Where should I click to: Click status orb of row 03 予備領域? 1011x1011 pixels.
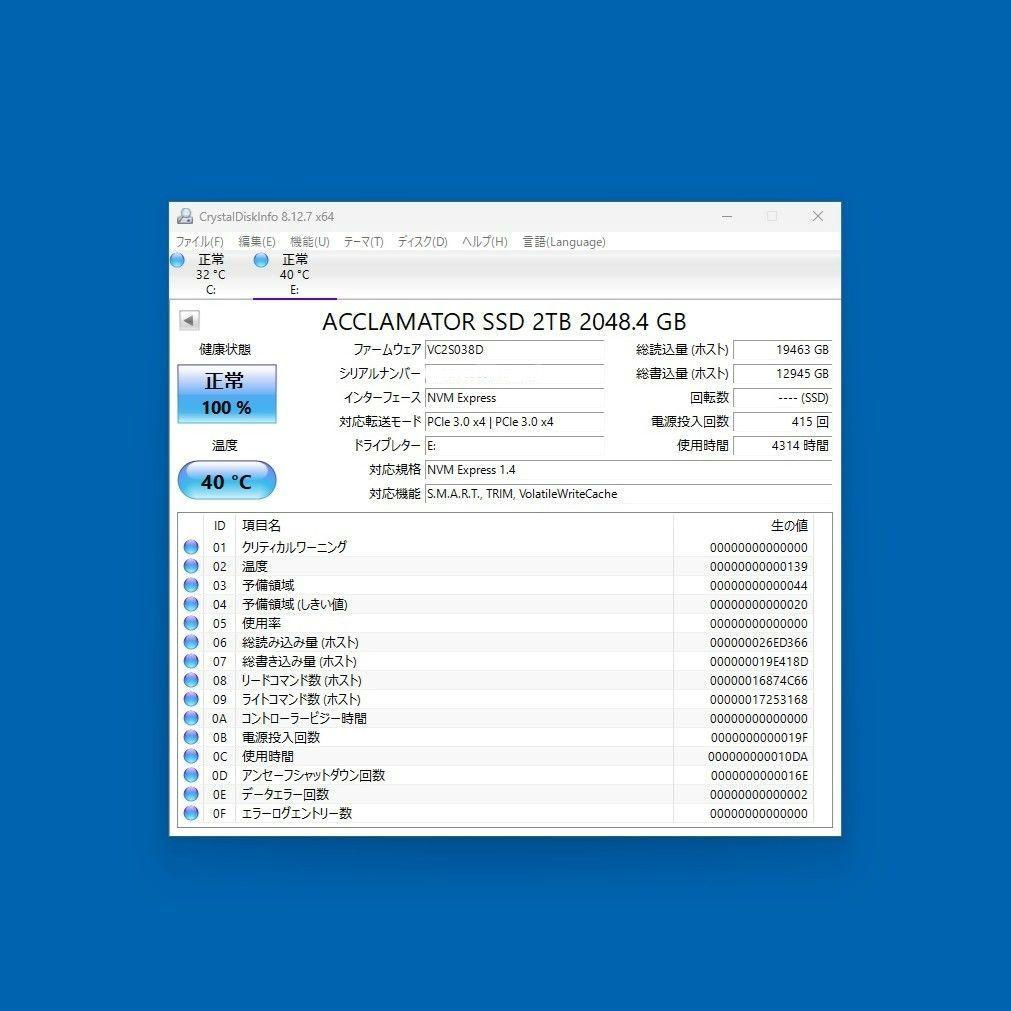[x=191, y=585]
